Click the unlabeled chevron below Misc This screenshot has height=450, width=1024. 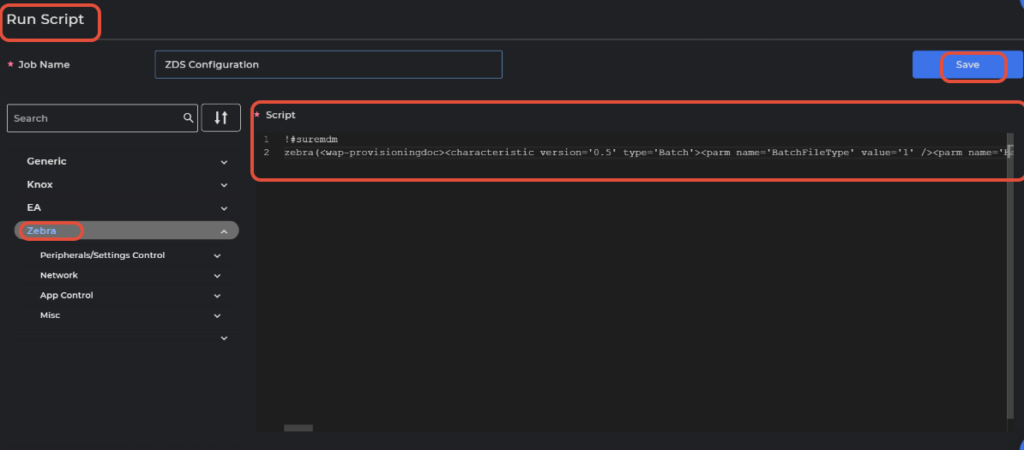point(224,338)
